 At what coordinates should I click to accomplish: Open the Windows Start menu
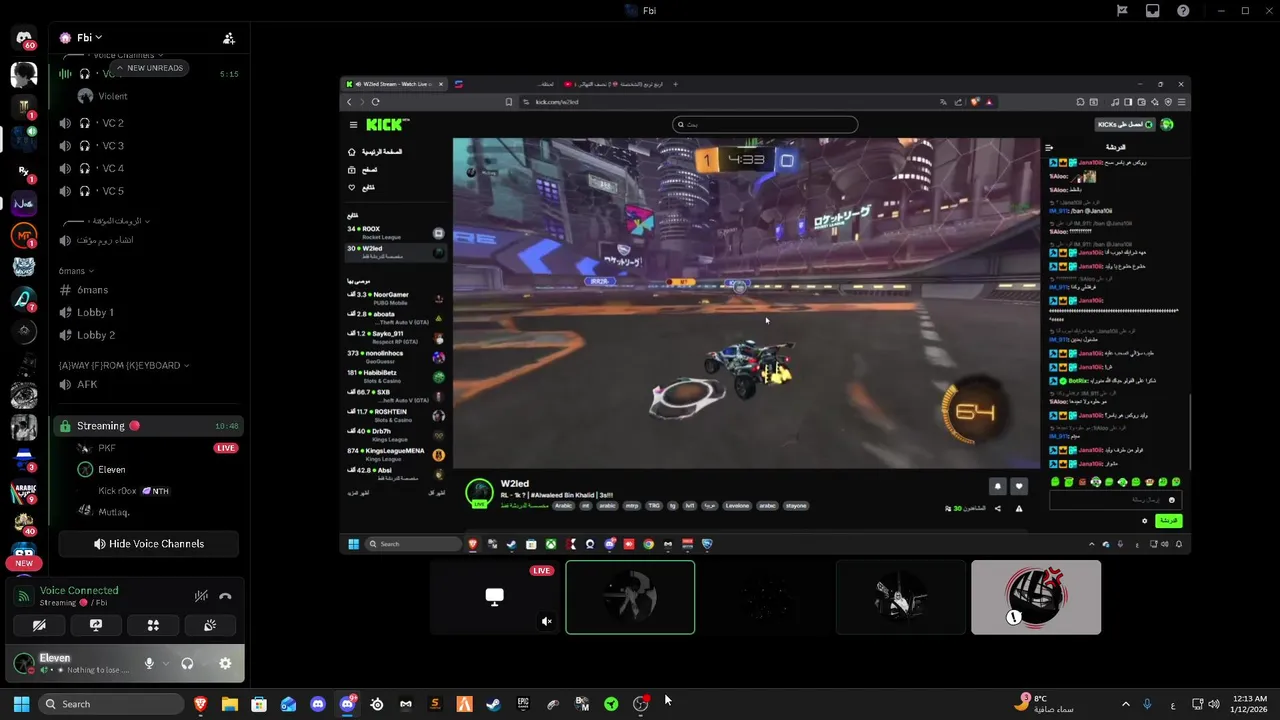click(21, 704)
